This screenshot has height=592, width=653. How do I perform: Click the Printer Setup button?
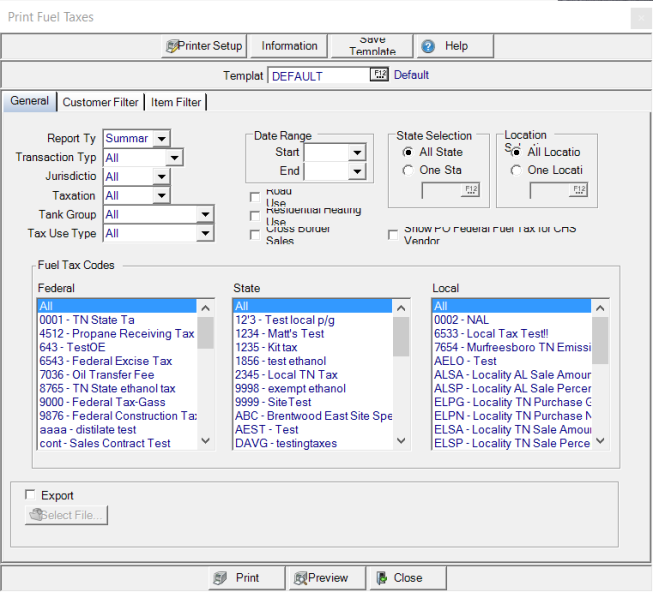pyautogui.click(x=204, y=46)
